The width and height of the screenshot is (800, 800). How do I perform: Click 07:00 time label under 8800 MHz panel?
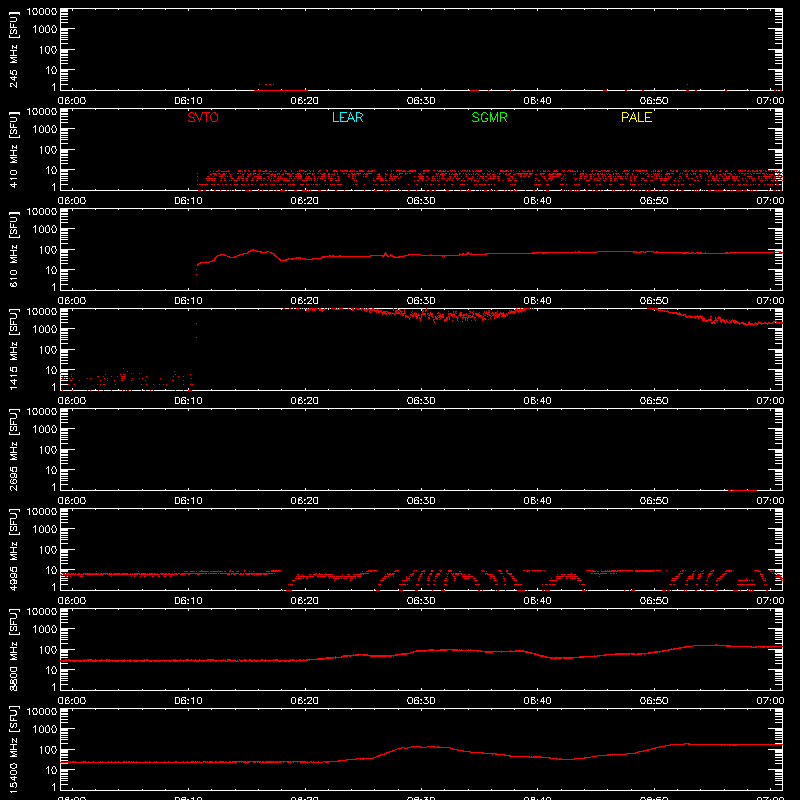coord(770,701)
